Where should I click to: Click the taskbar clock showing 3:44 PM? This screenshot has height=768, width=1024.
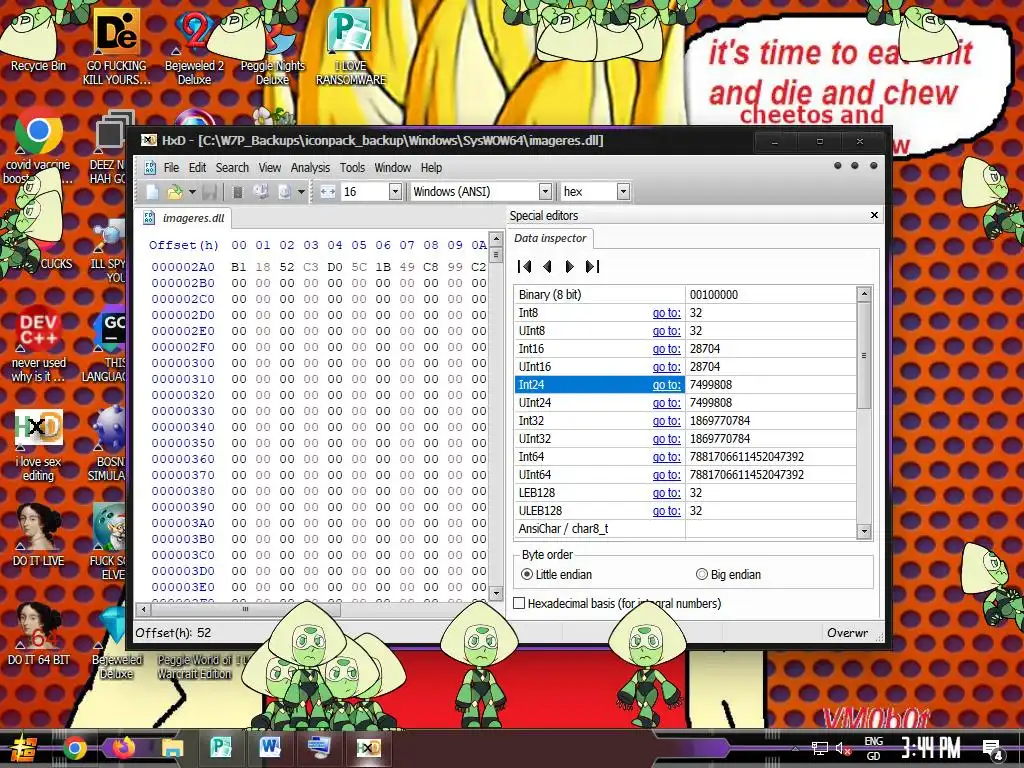(x=931, y=748)
